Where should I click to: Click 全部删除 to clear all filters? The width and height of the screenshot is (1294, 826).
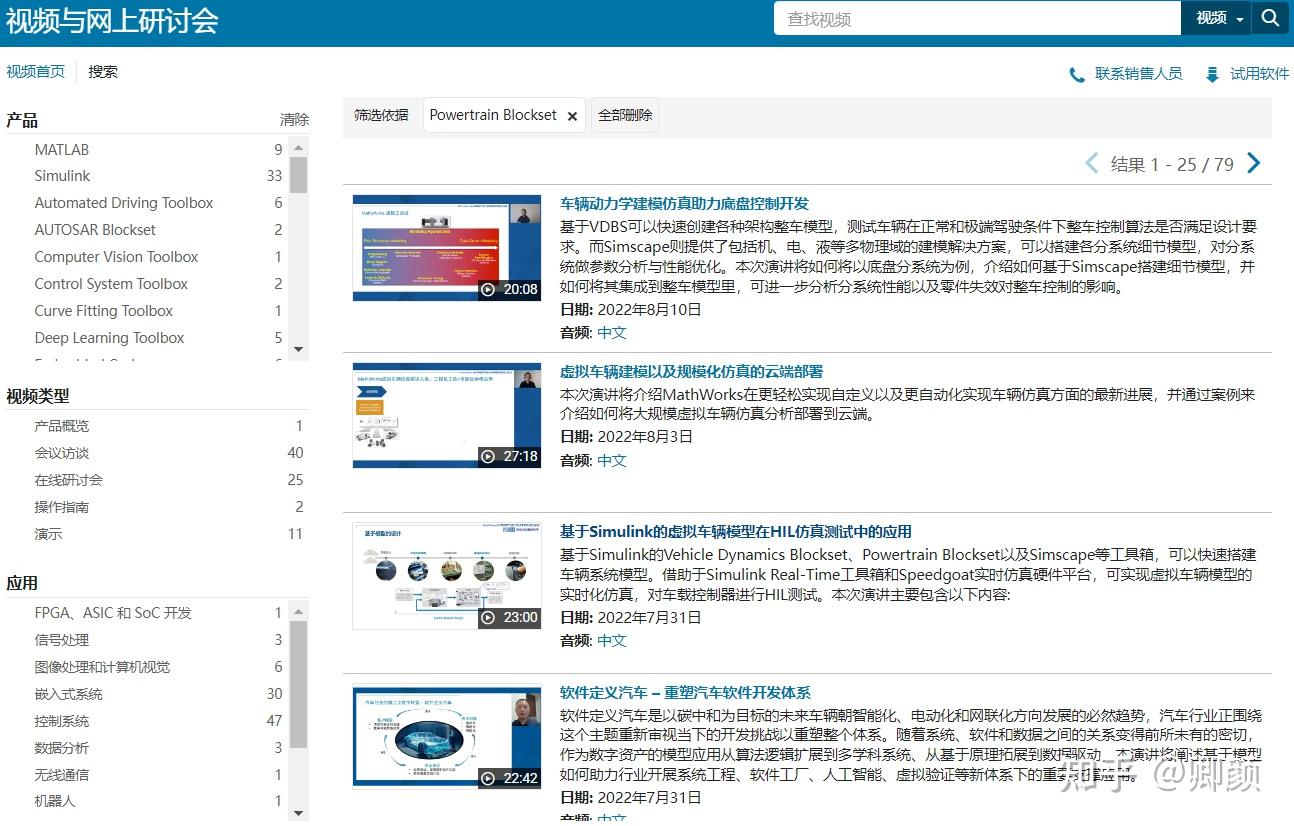(624, 115)
